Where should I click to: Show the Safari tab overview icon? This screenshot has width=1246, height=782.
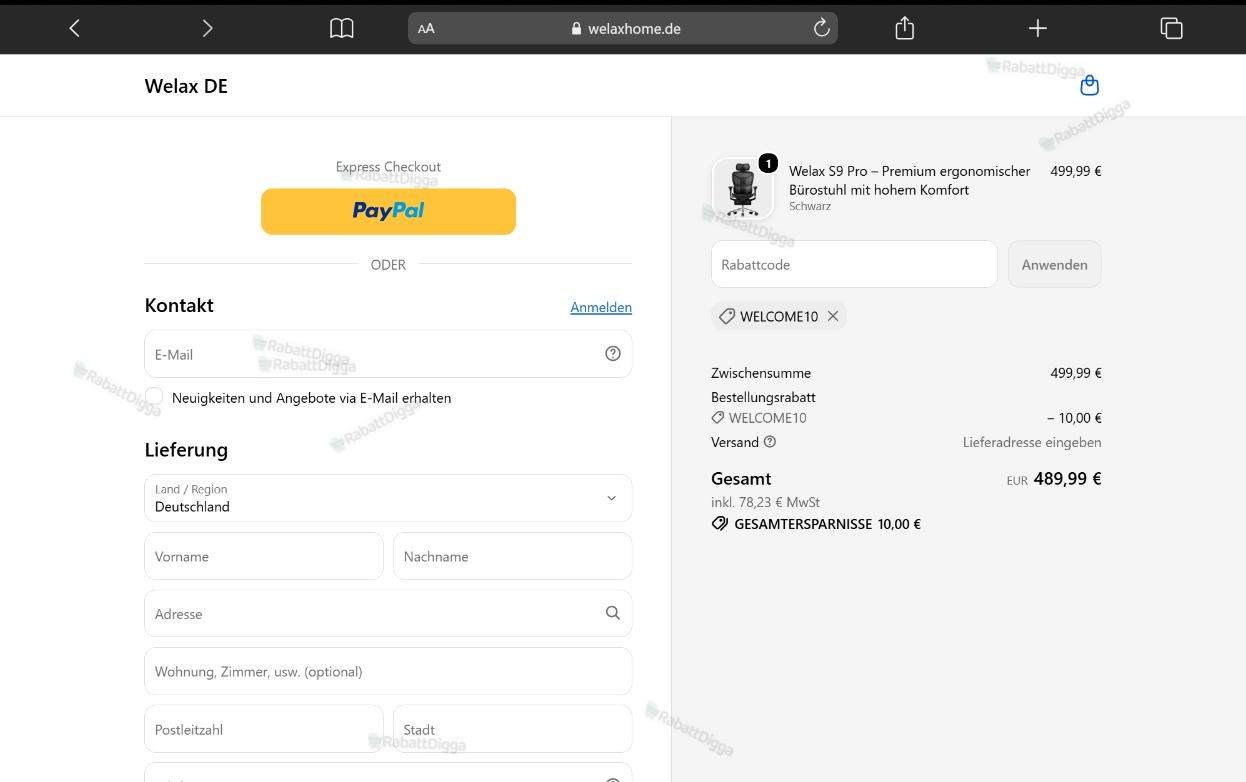tap(1171, 28)
